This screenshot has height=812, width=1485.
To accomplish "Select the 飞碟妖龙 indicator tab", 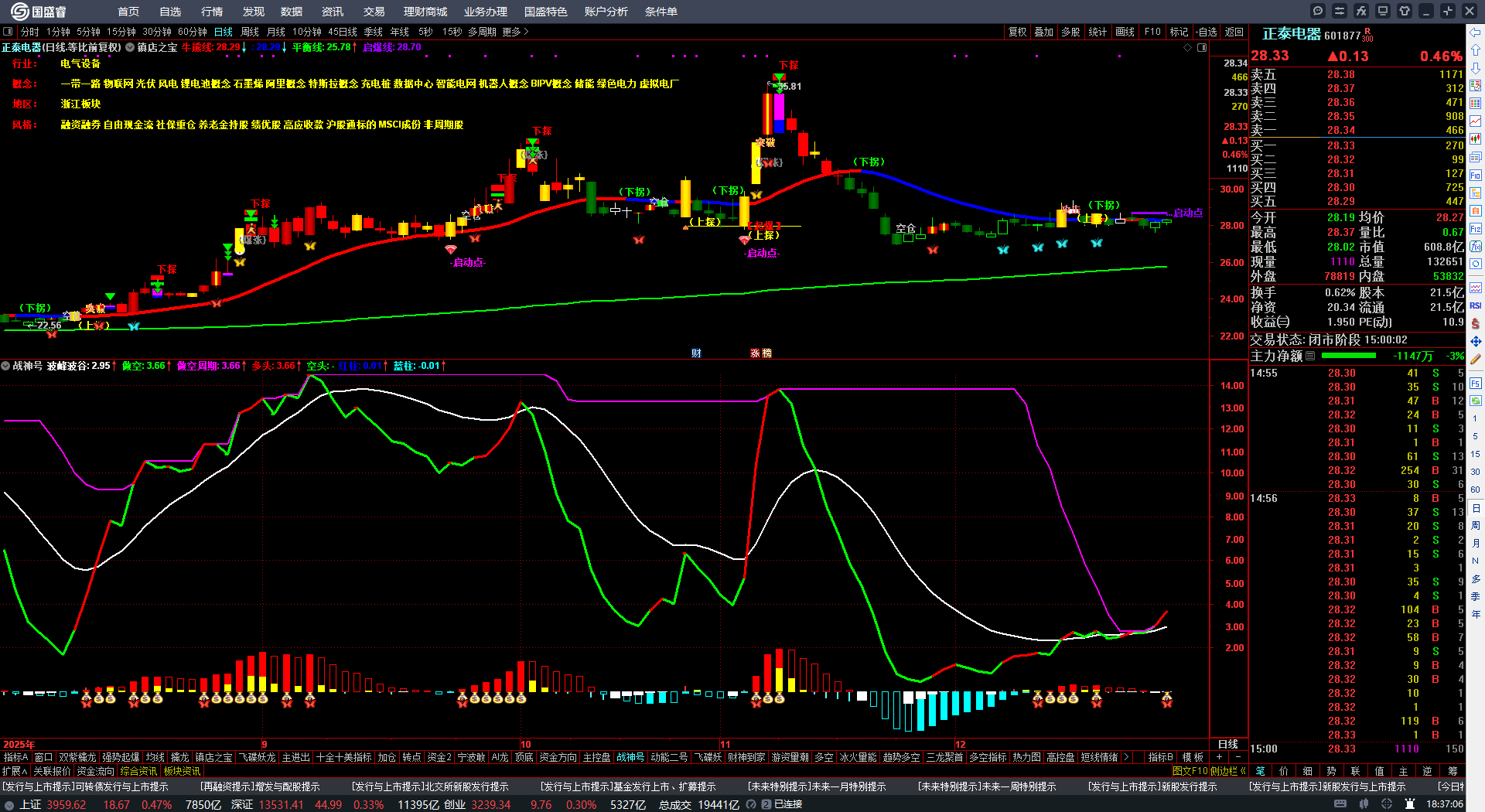I will tap(257, 757).
